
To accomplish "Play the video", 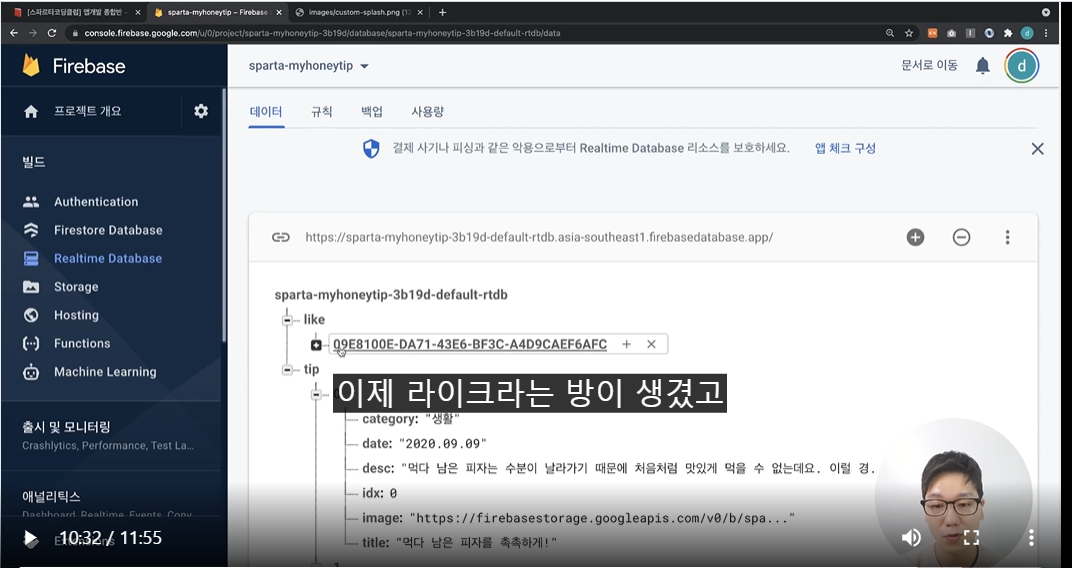I will [x=30, y=539].
